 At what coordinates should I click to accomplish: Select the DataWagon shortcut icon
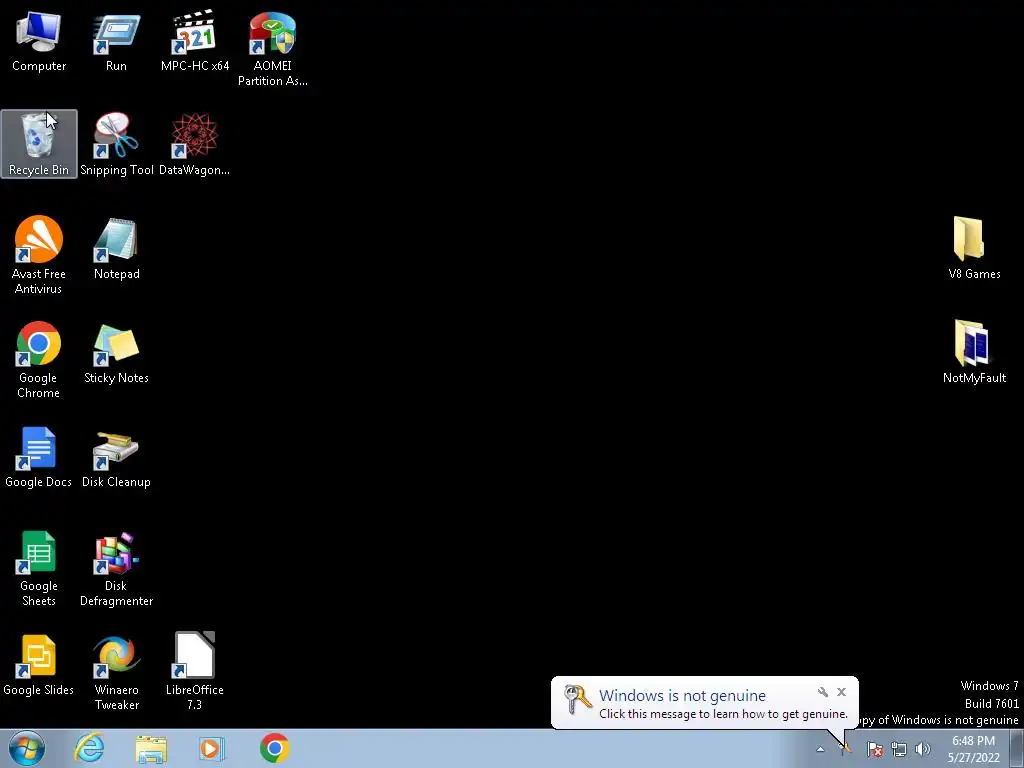point(194,144)
